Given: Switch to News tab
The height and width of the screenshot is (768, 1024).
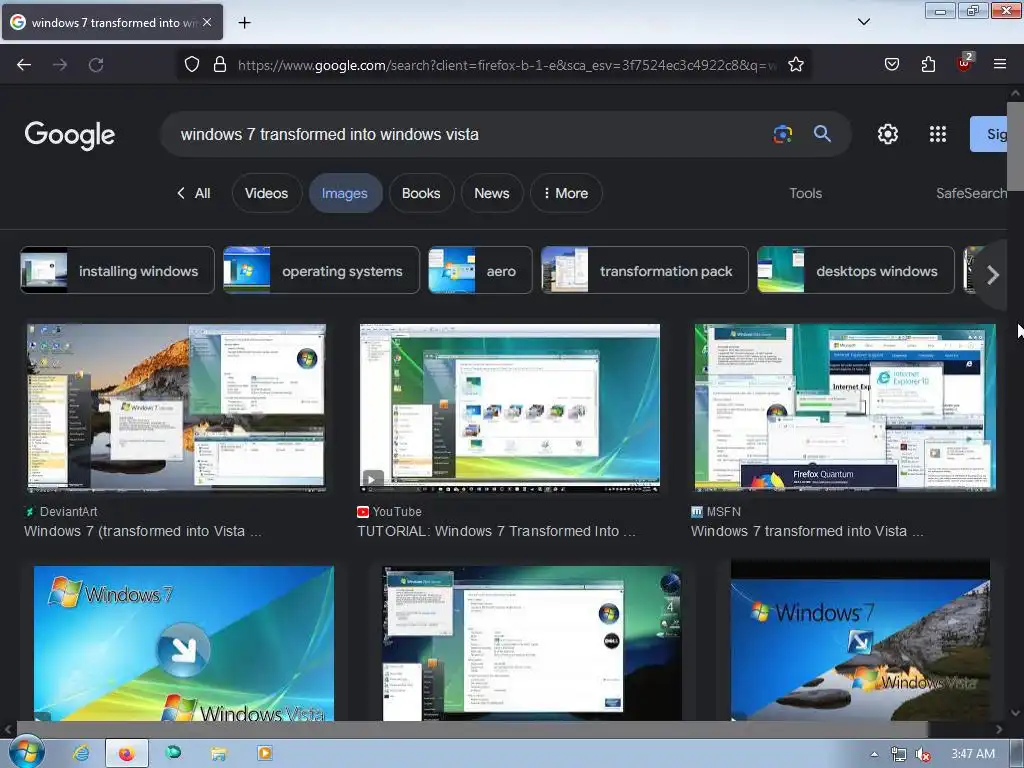Looking at the screenshot, I should tap(492, 193).
